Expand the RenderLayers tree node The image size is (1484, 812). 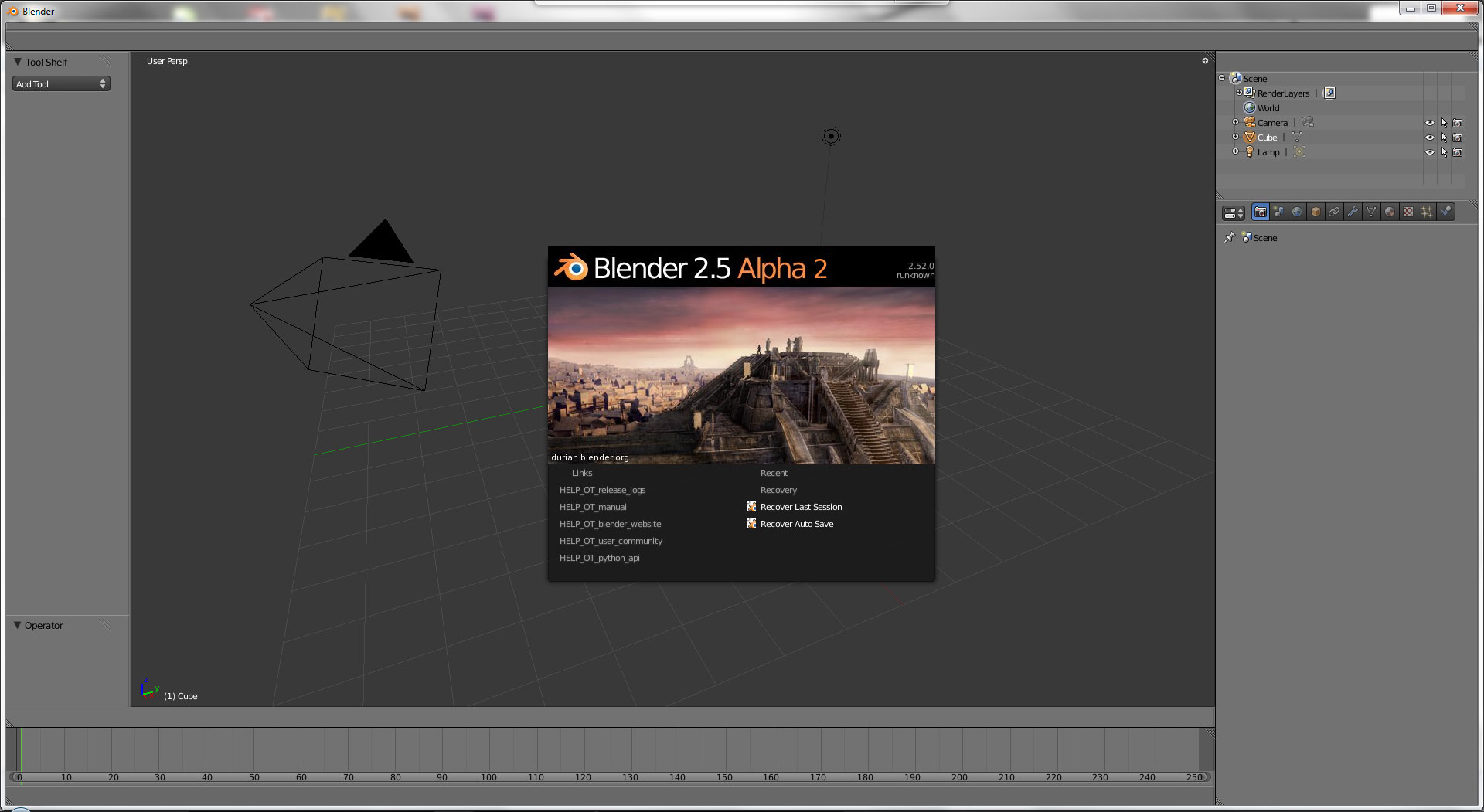coord(1239,93)
